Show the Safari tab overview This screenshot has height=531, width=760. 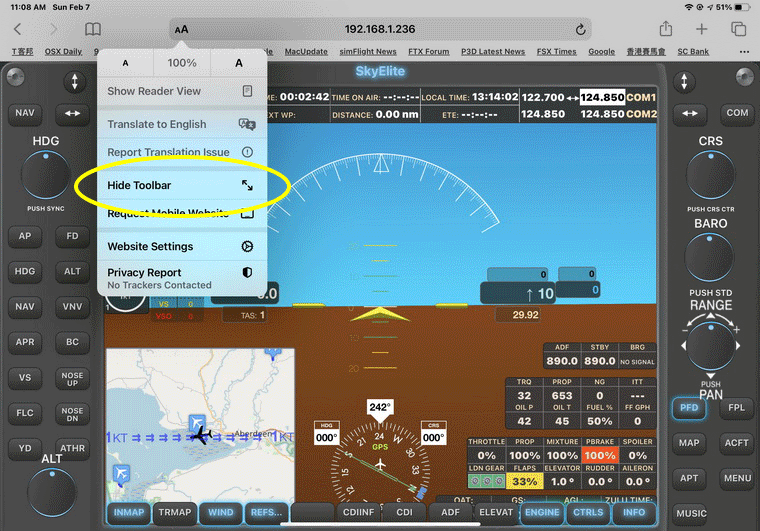[x=739, y=30]
